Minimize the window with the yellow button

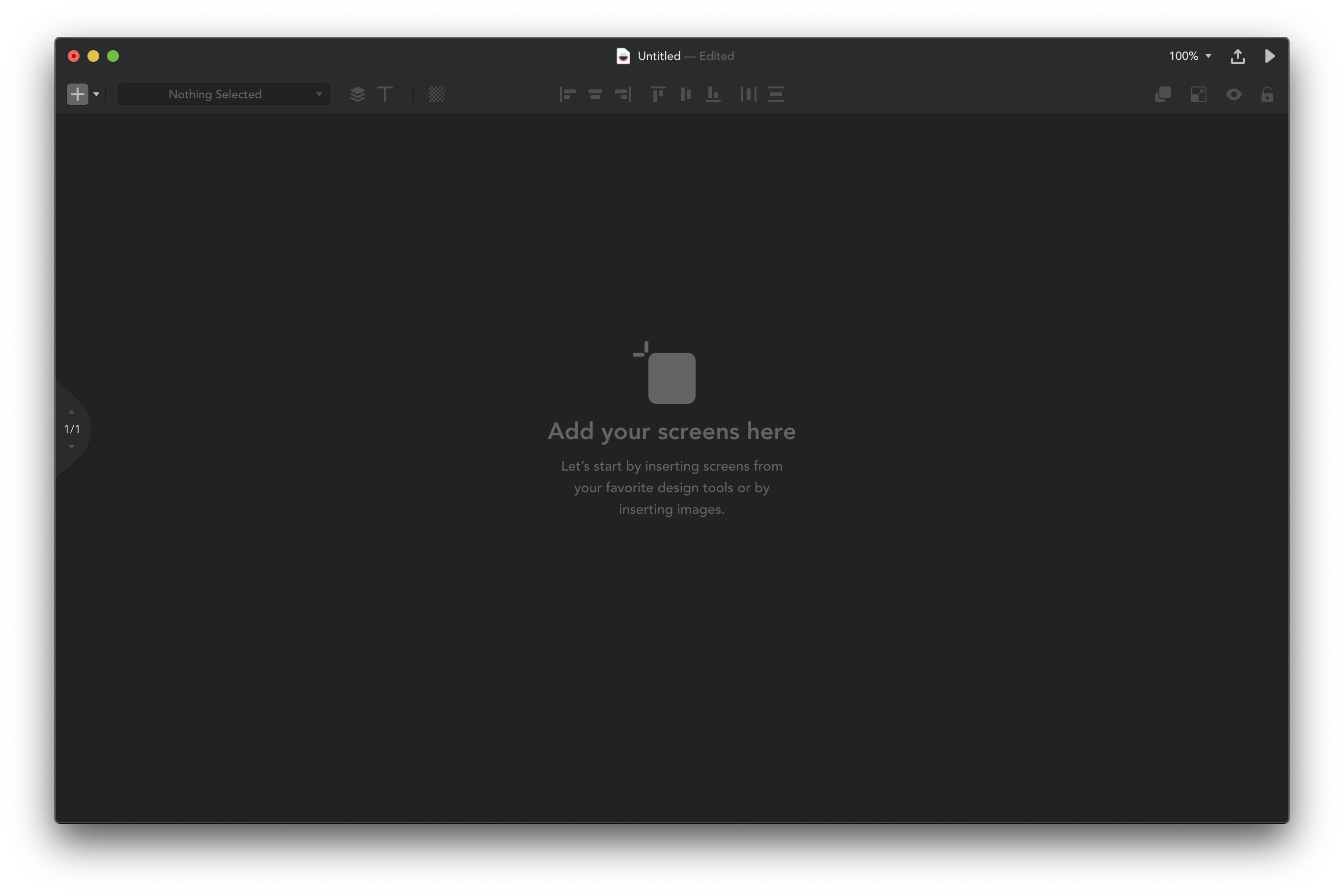click(x=93, y=56)
